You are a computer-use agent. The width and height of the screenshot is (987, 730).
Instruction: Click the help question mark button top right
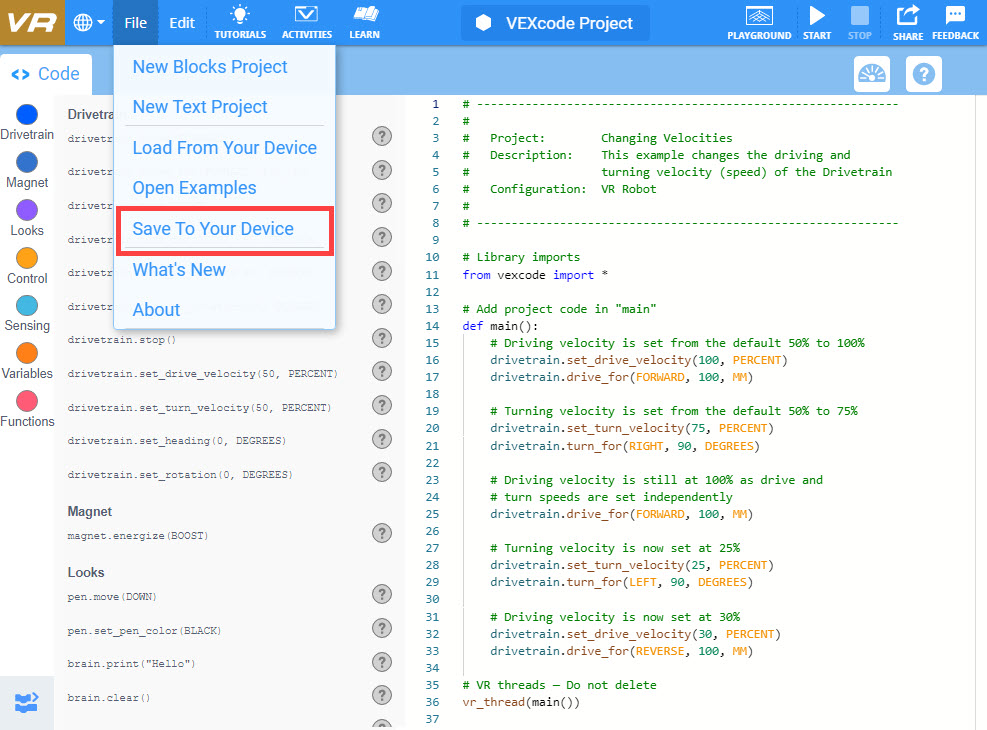(923, 74)
